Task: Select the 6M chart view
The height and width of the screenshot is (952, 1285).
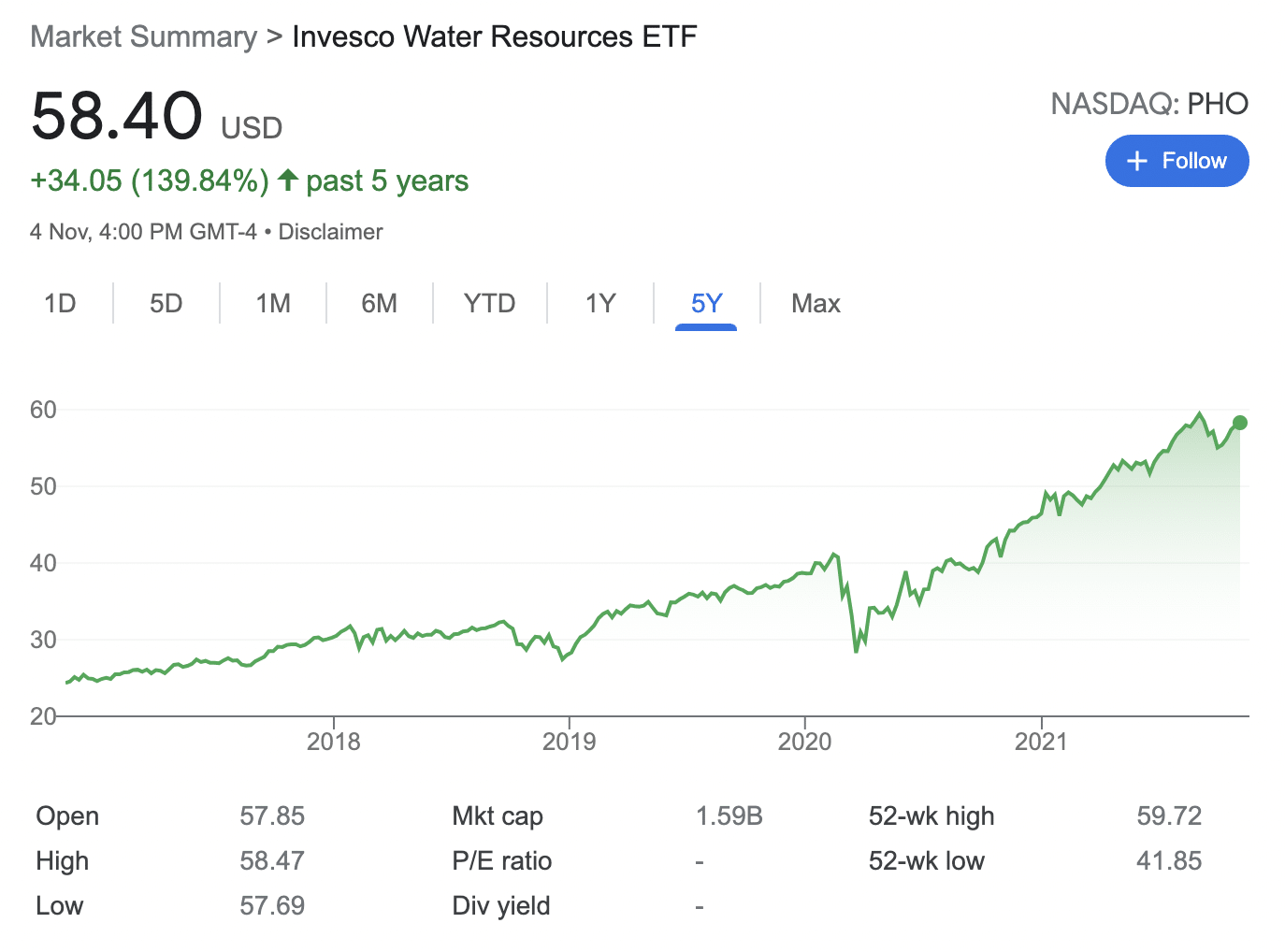Action: coord(380,303)
